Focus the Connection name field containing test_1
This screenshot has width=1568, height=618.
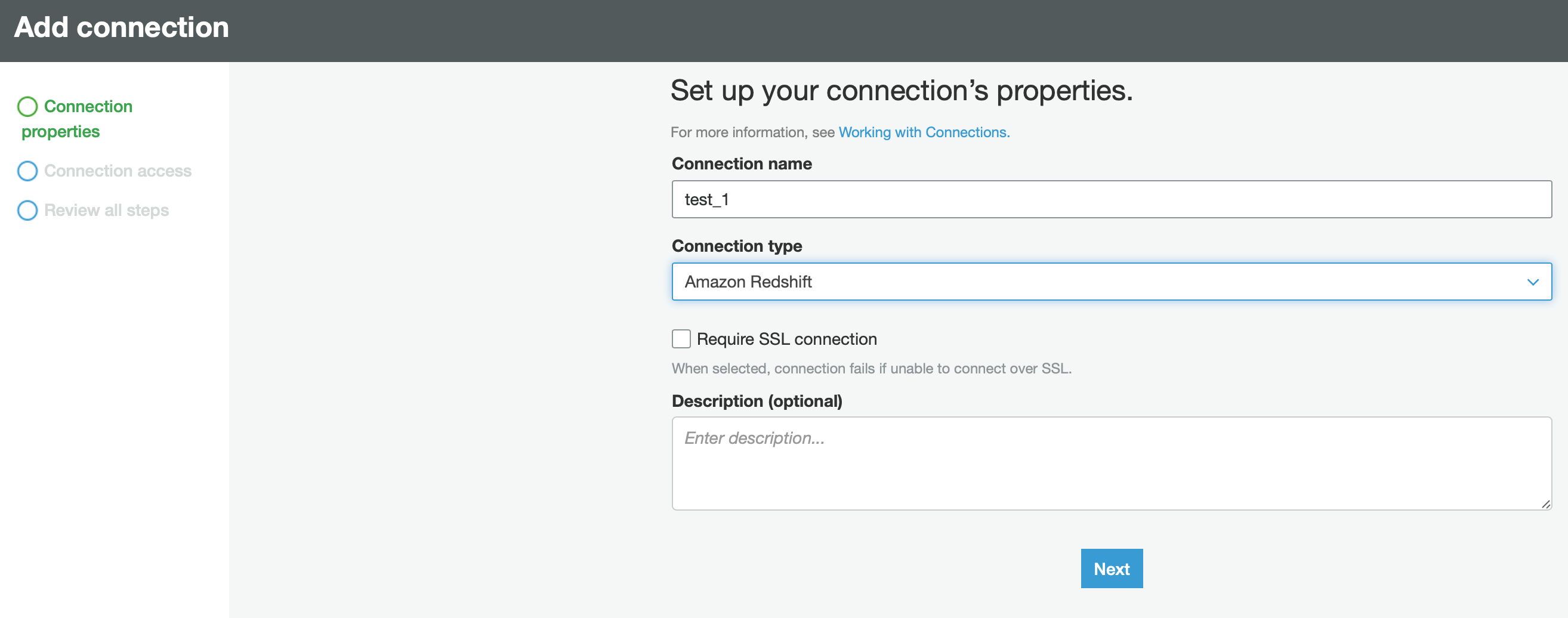click(x=1111, y=199)
